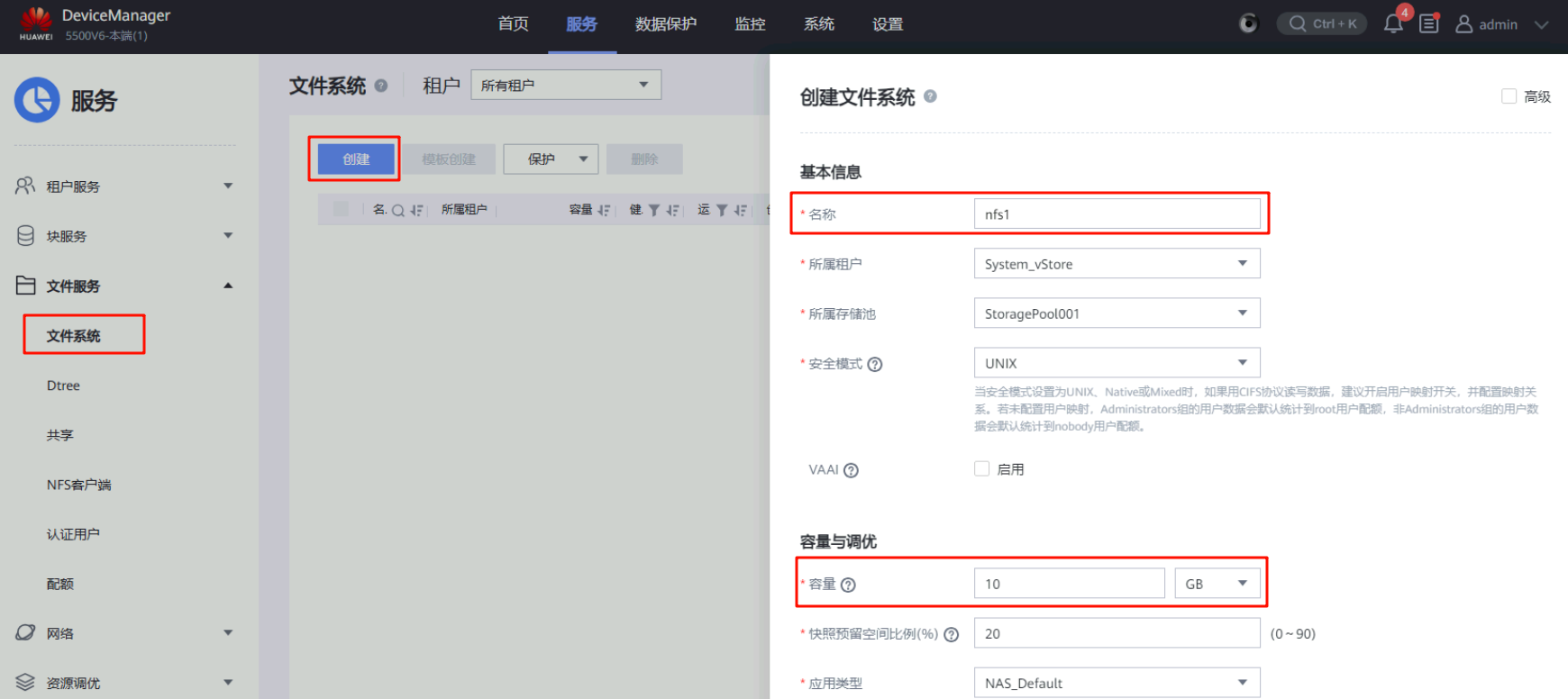Open the 所属存储池 dropdown
The height and width of the screenshot is (699, 1568).
(1117, 313)
